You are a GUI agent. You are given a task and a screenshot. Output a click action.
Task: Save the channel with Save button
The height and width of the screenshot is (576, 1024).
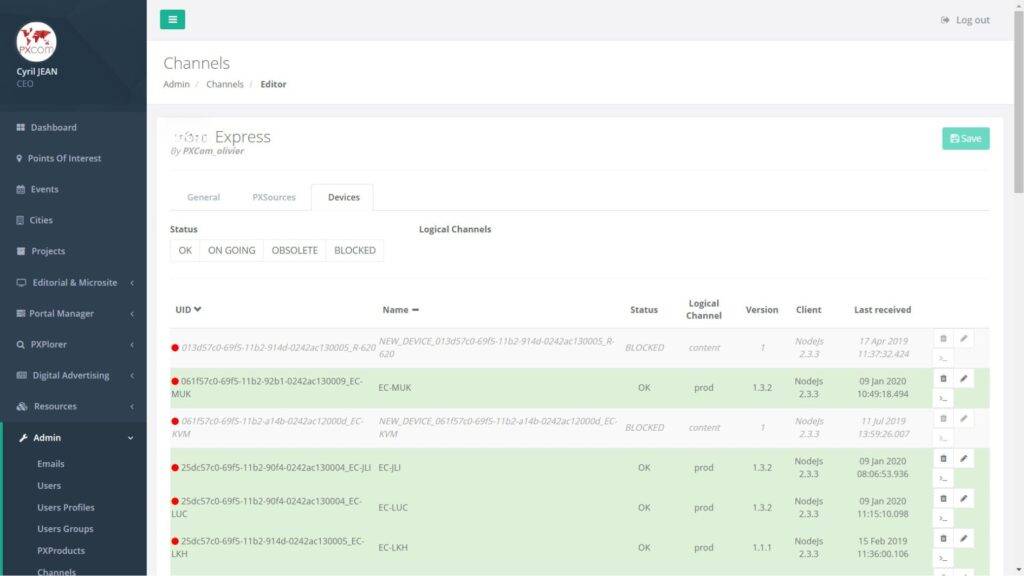965,138
